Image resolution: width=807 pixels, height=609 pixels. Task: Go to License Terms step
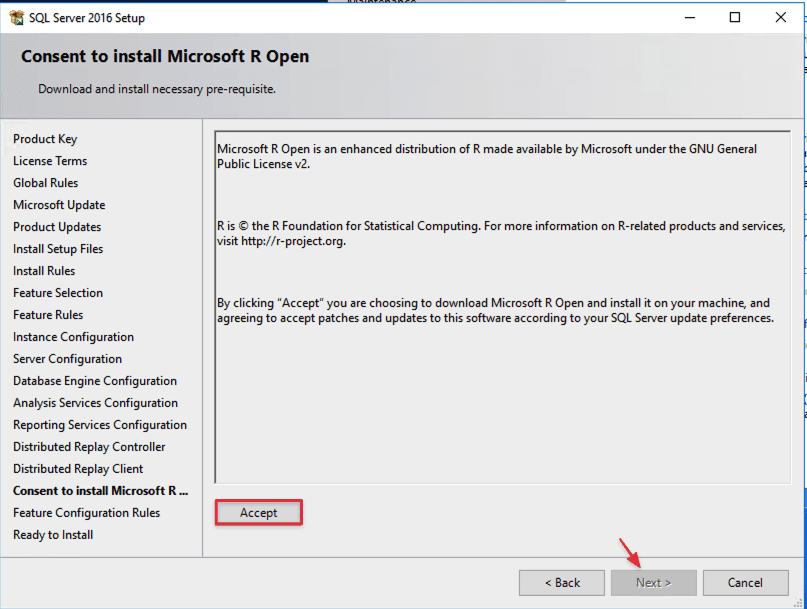50,161
